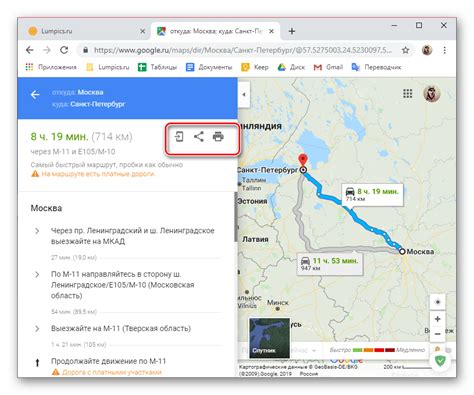The width and height of the screenshot is (474, 395).
Task: Bookmark this page with the star icon
Action: 405,50
